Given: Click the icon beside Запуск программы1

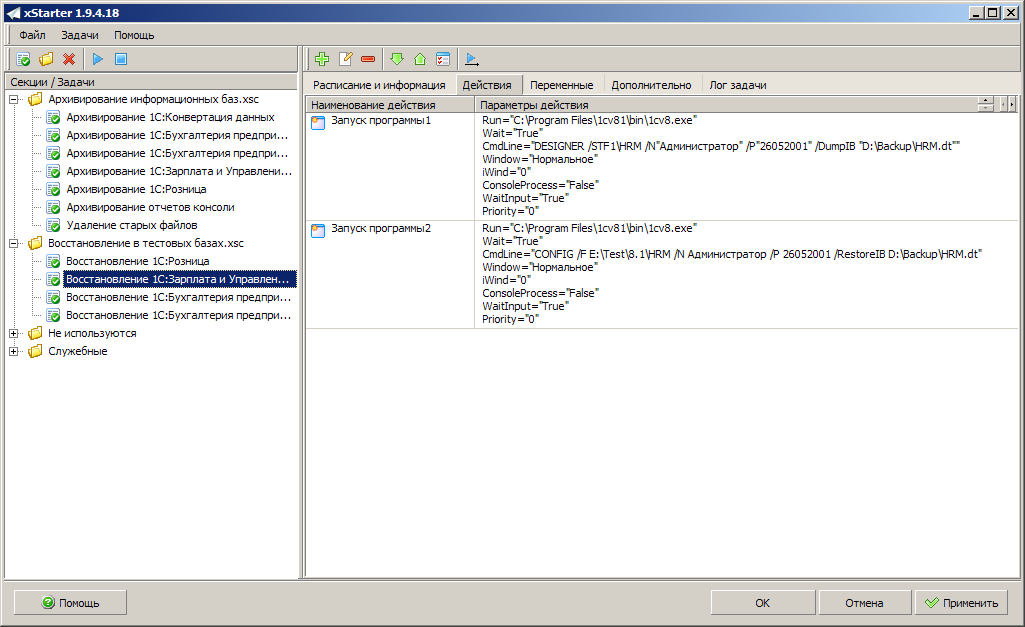Looking at the screenshot, I should 318,122.
